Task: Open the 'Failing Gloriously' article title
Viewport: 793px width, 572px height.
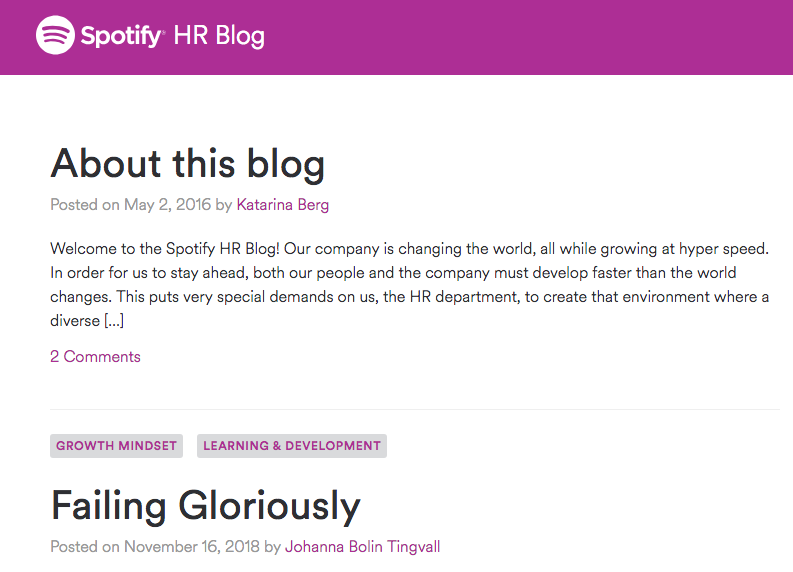Action: [205, 505]
